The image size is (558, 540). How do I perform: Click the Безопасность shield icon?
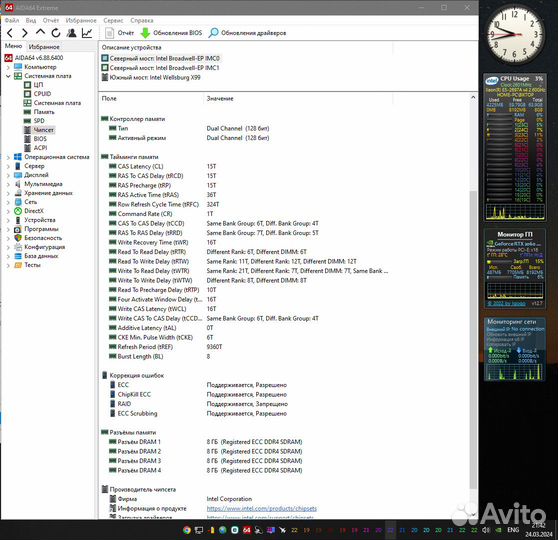tap(18, 238)
